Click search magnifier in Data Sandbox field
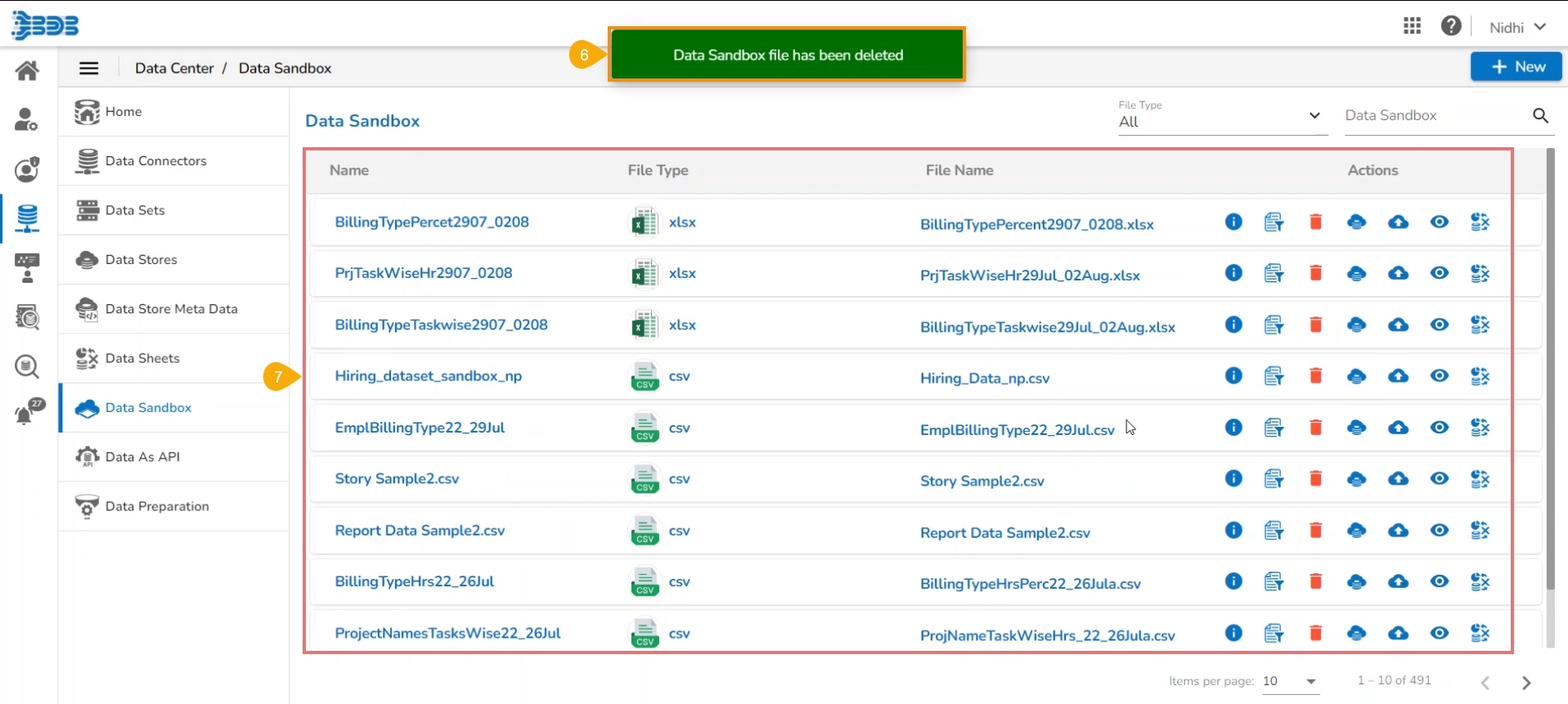Image resolution: width=1568 pixels, height=704 pixels. pos(1540,116)
